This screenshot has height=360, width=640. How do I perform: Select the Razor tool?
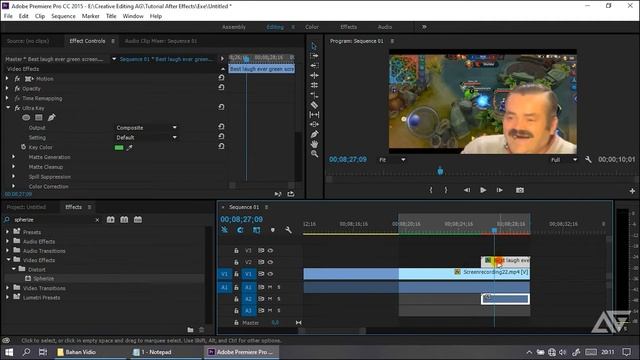[314, 105]
